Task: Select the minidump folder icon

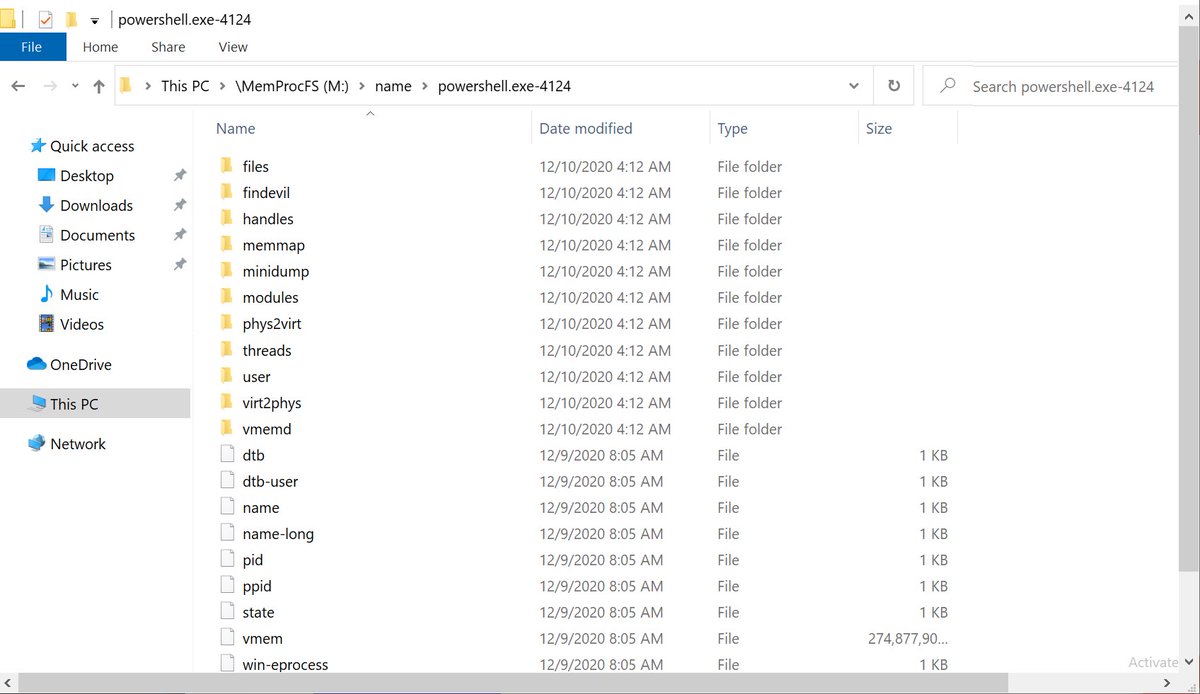Action: point(227,271)
